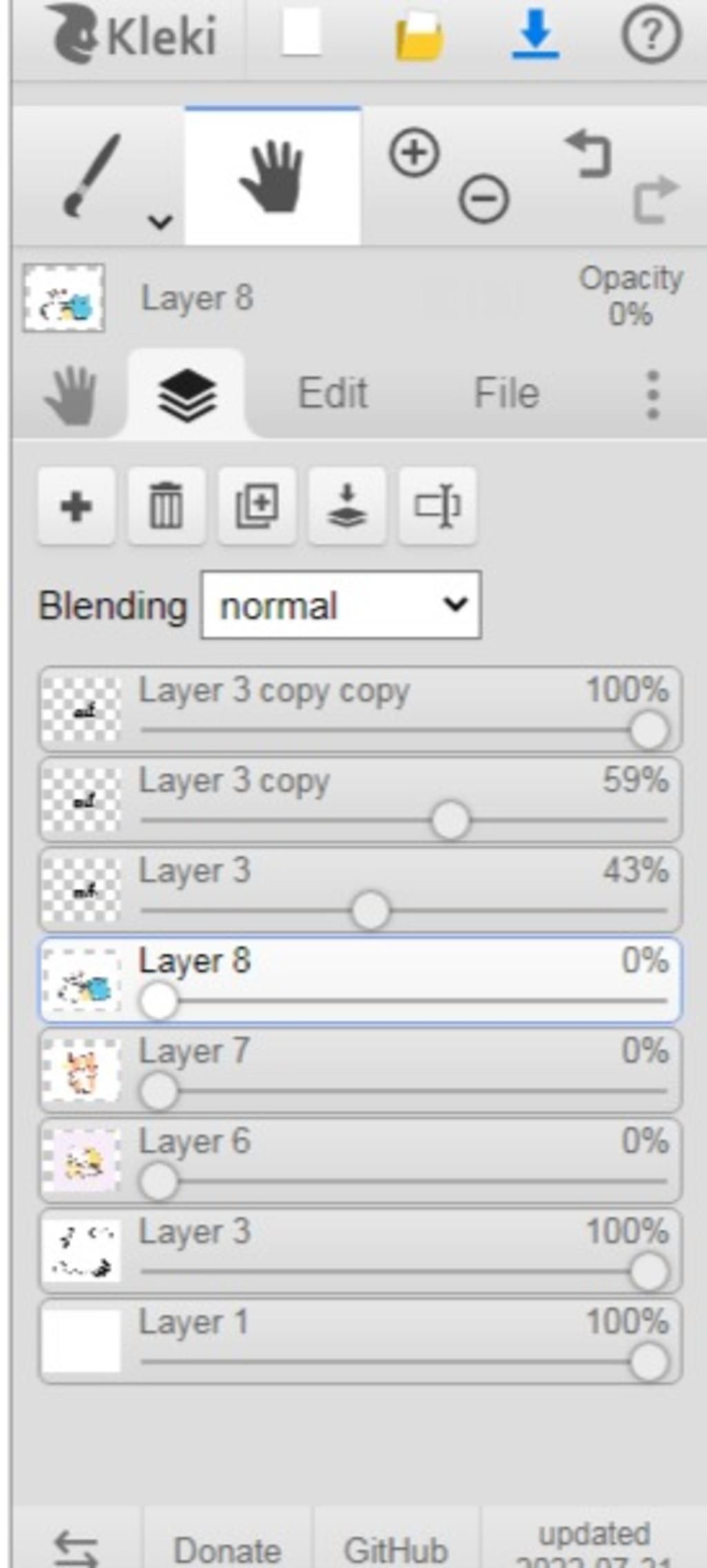Open the GitHub link
Image resolution: width=707 pixels, height=1568 pixels.
click(x=396, y=1550)
